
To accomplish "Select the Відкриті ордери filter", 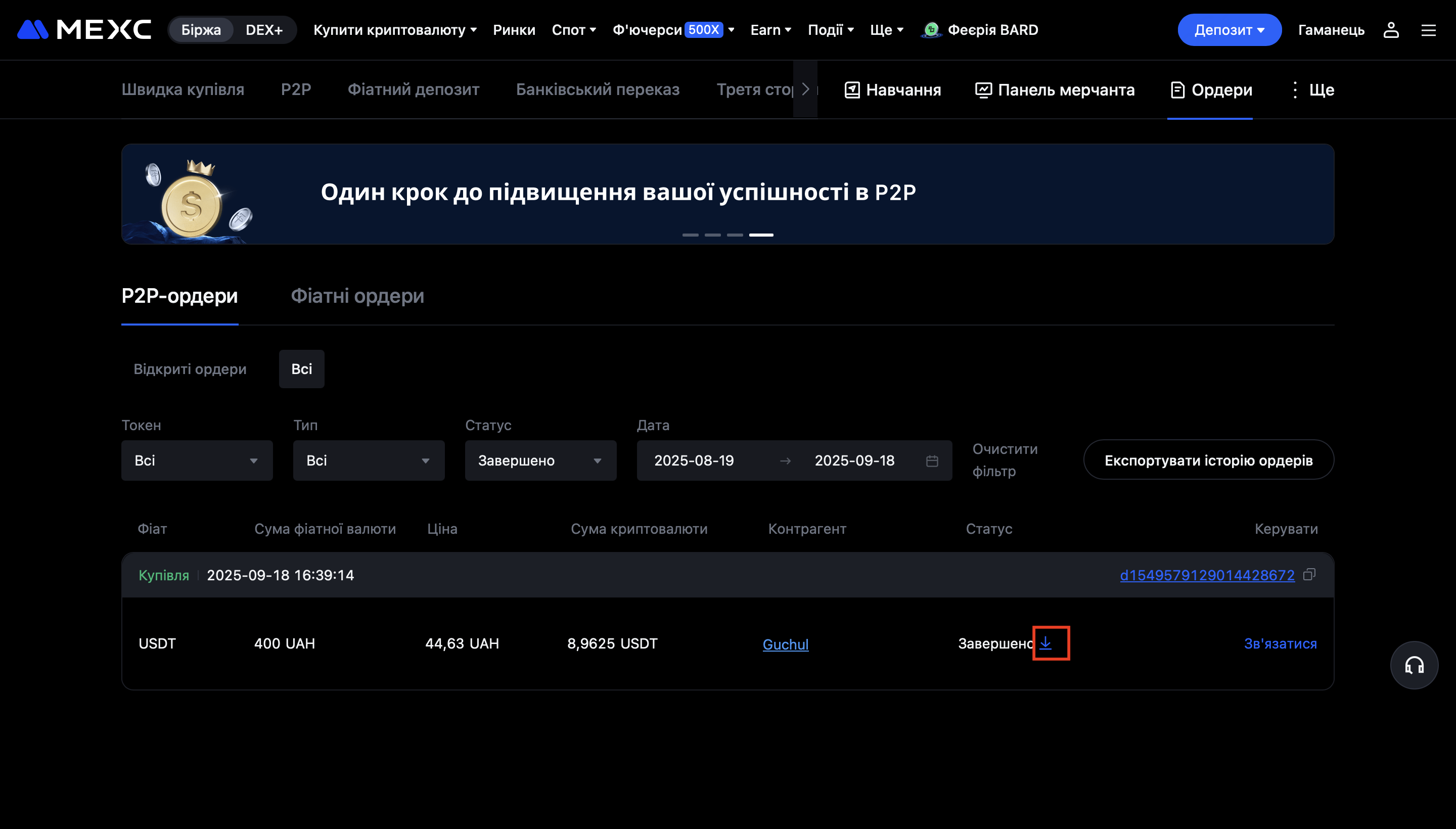I will 190,369.
